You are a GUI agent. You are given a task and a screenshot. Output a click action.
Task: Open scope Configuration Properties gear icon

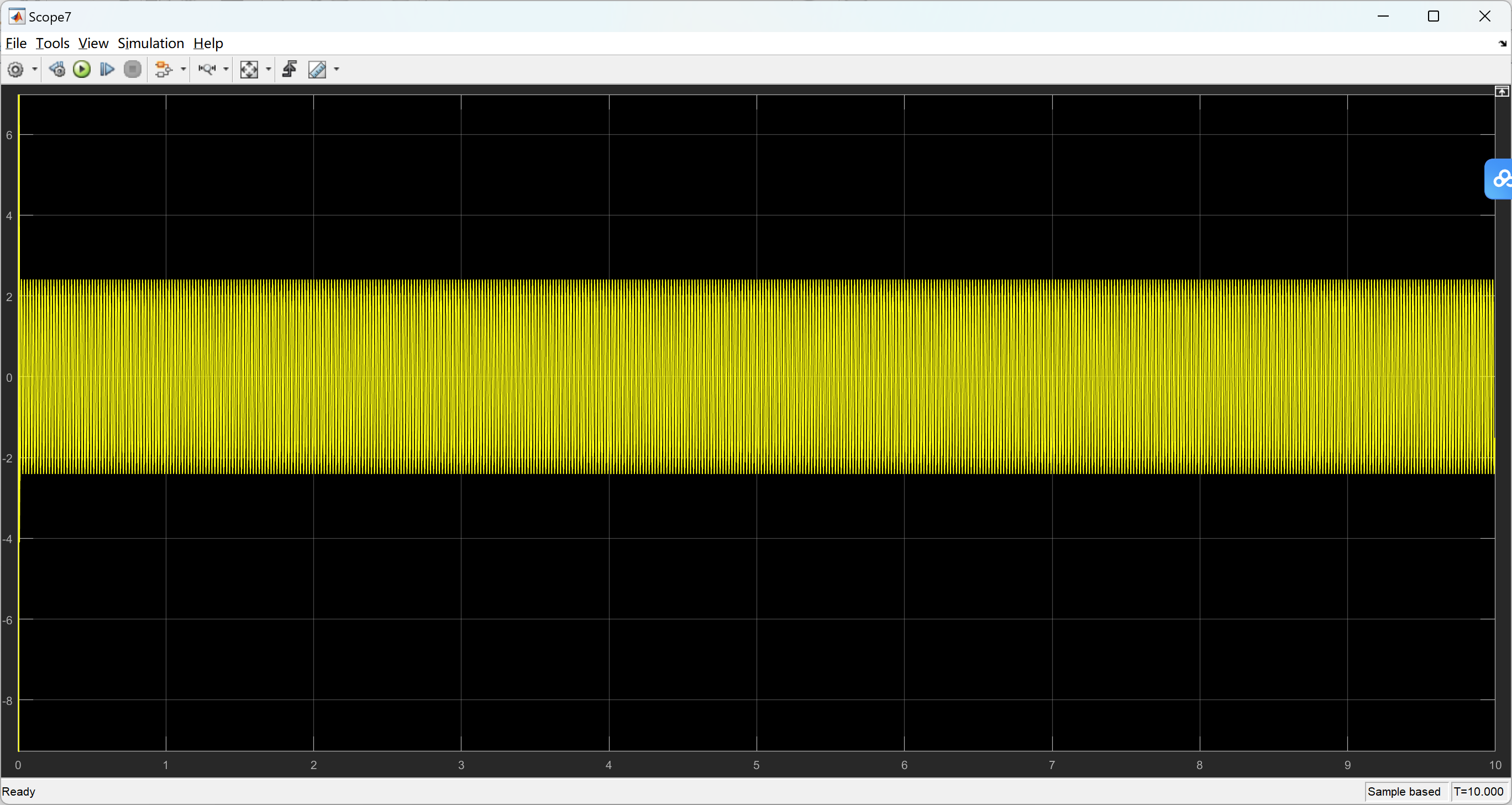click(x=15, y=70)
